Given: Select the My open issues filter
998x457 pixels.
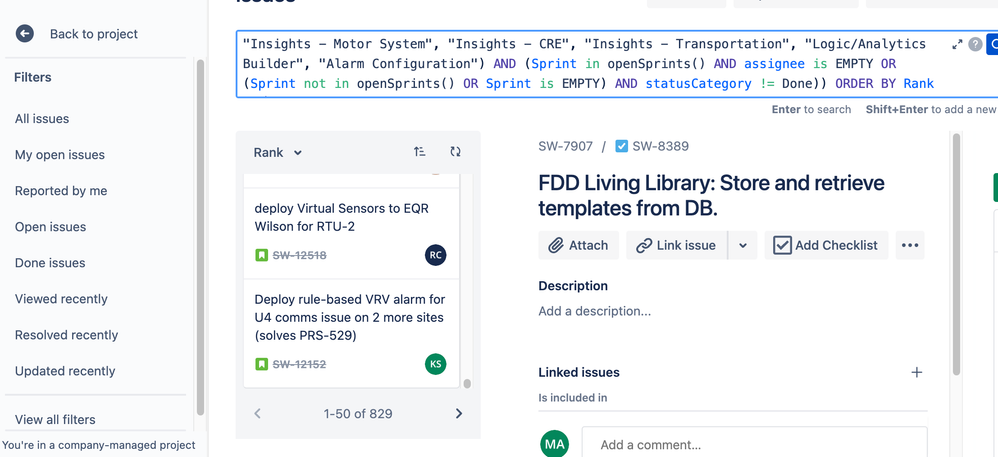Looking at the screenshot, I should [60, 155].
